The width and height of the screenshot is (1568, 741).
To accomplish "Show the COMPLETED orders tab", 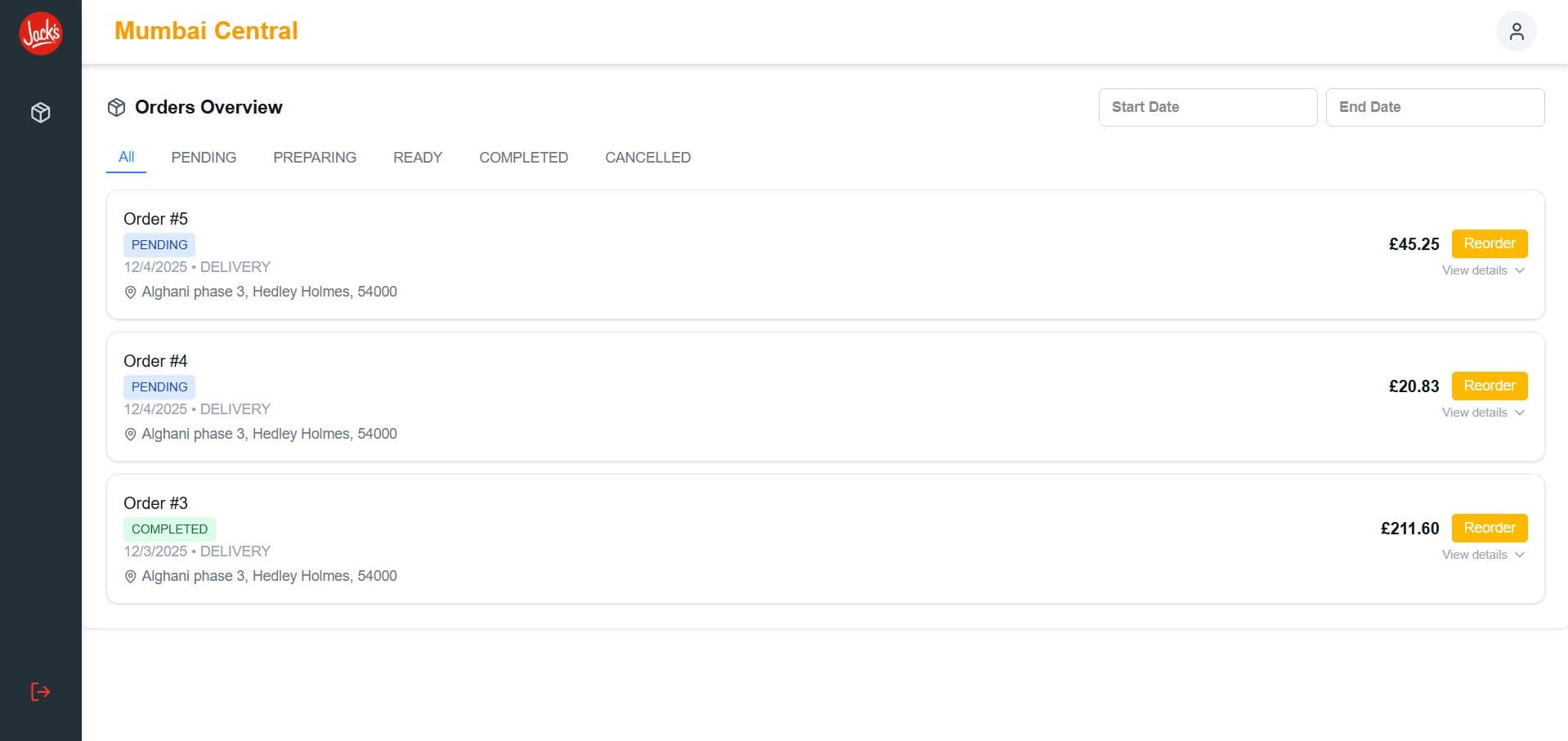I will tap(523, 158).
